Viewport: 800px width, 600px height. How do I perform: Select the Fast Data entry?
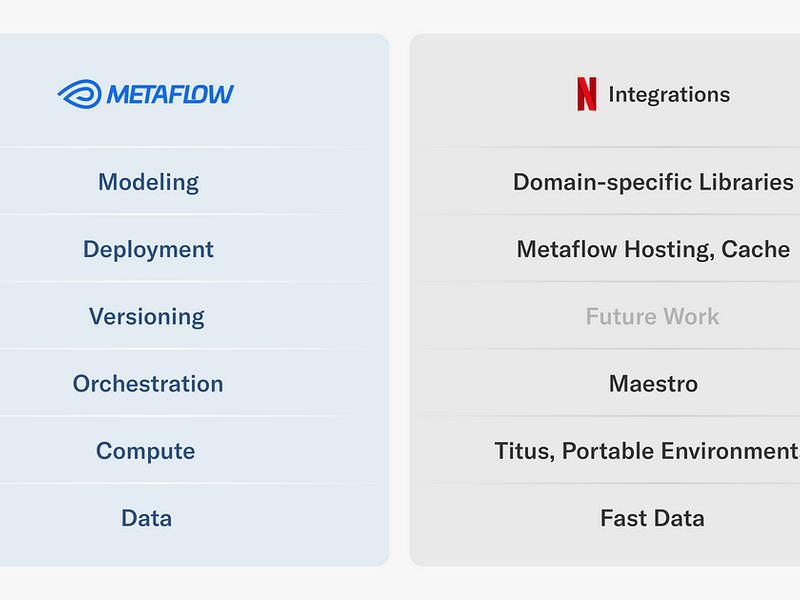653,518
